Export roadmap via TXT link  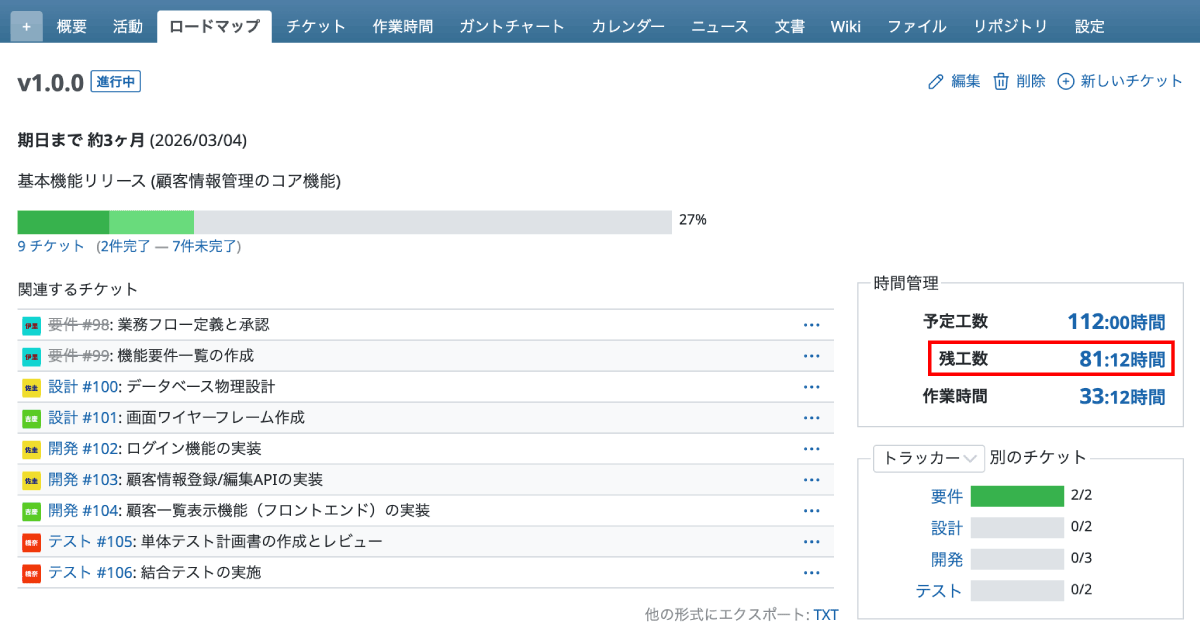[825, 614]
